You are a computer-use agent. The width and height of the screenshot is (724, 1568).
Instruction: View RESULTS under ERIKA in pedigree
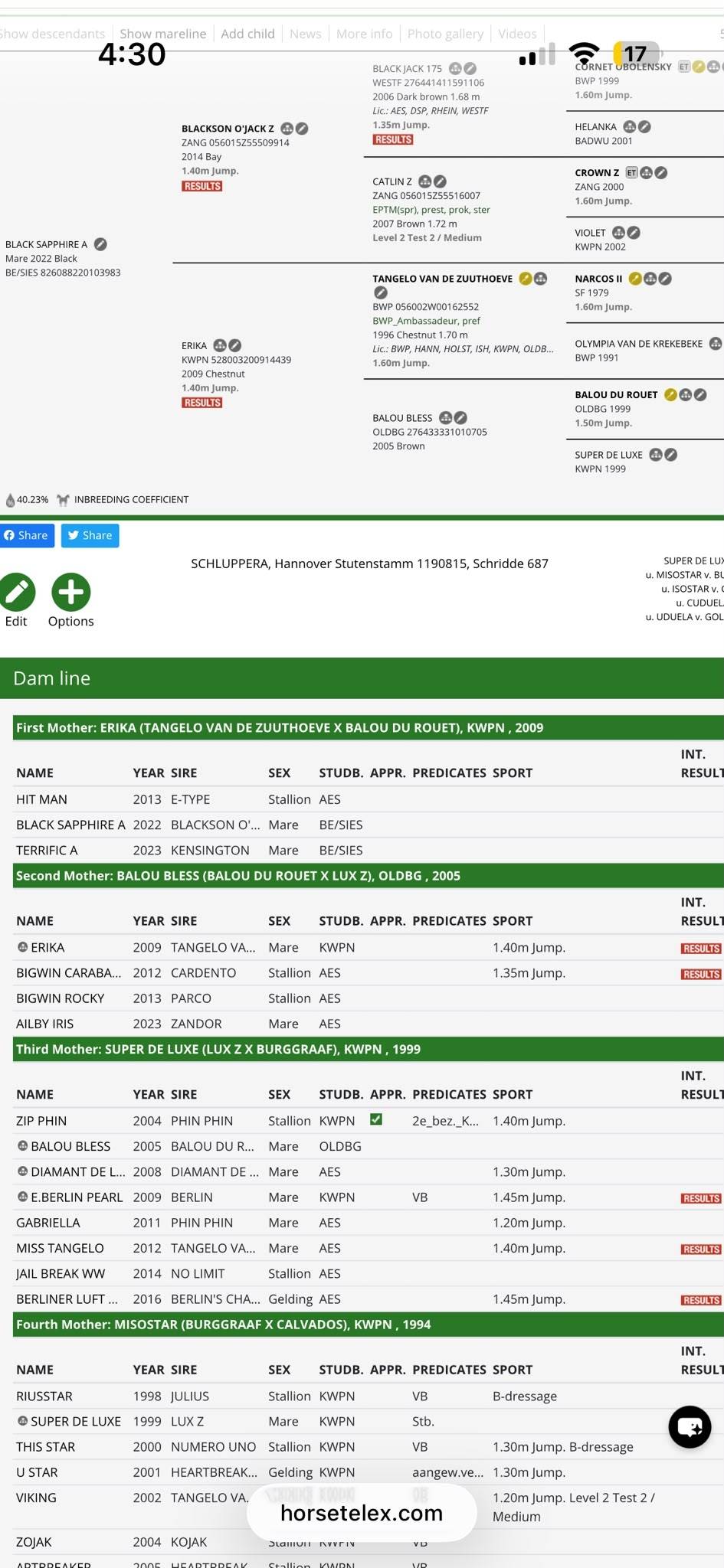[x=202, y=403]
